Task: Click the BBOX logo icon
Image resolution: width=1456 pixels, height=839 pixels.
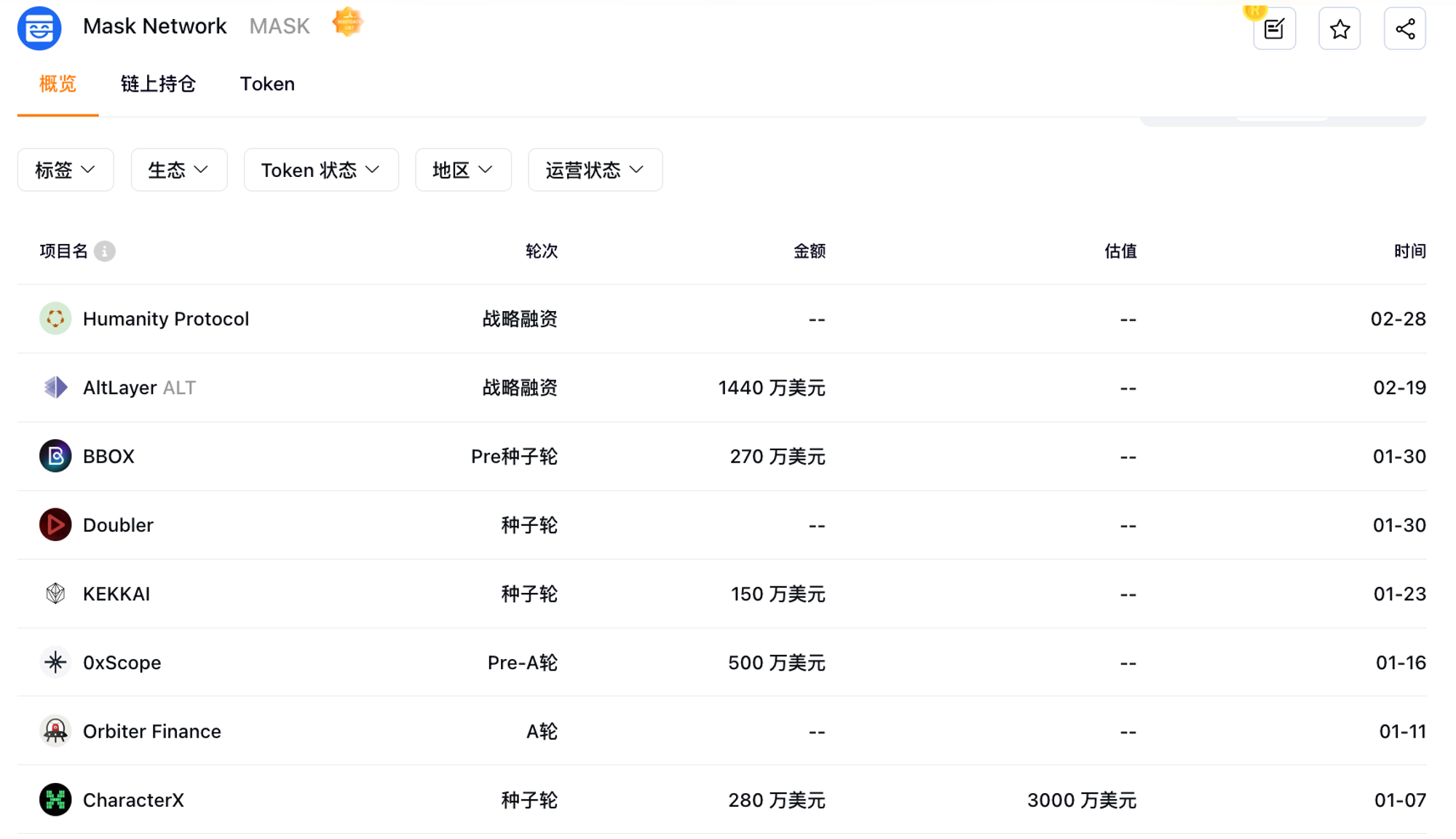Action: 55,456
